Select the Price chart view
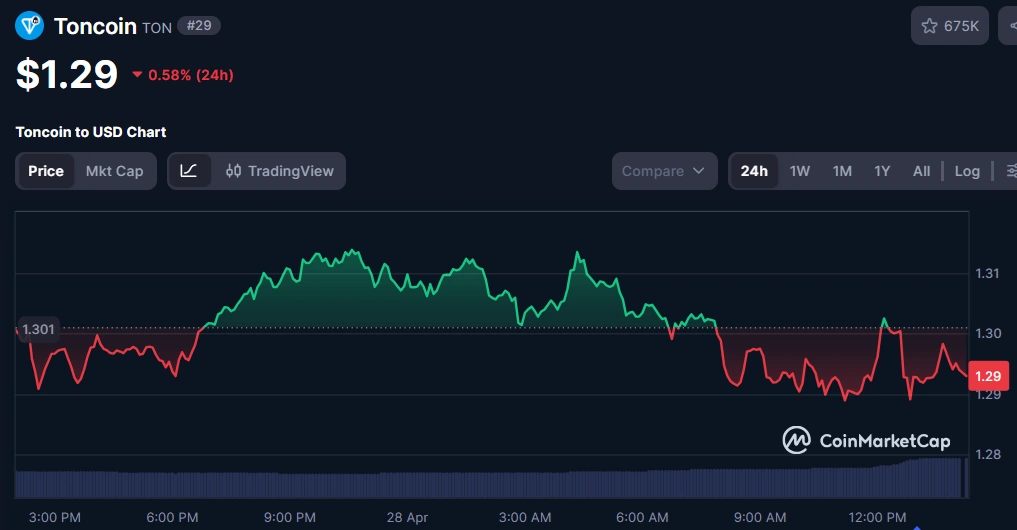This screenshot has height=530, width=1017. point(46,171)
